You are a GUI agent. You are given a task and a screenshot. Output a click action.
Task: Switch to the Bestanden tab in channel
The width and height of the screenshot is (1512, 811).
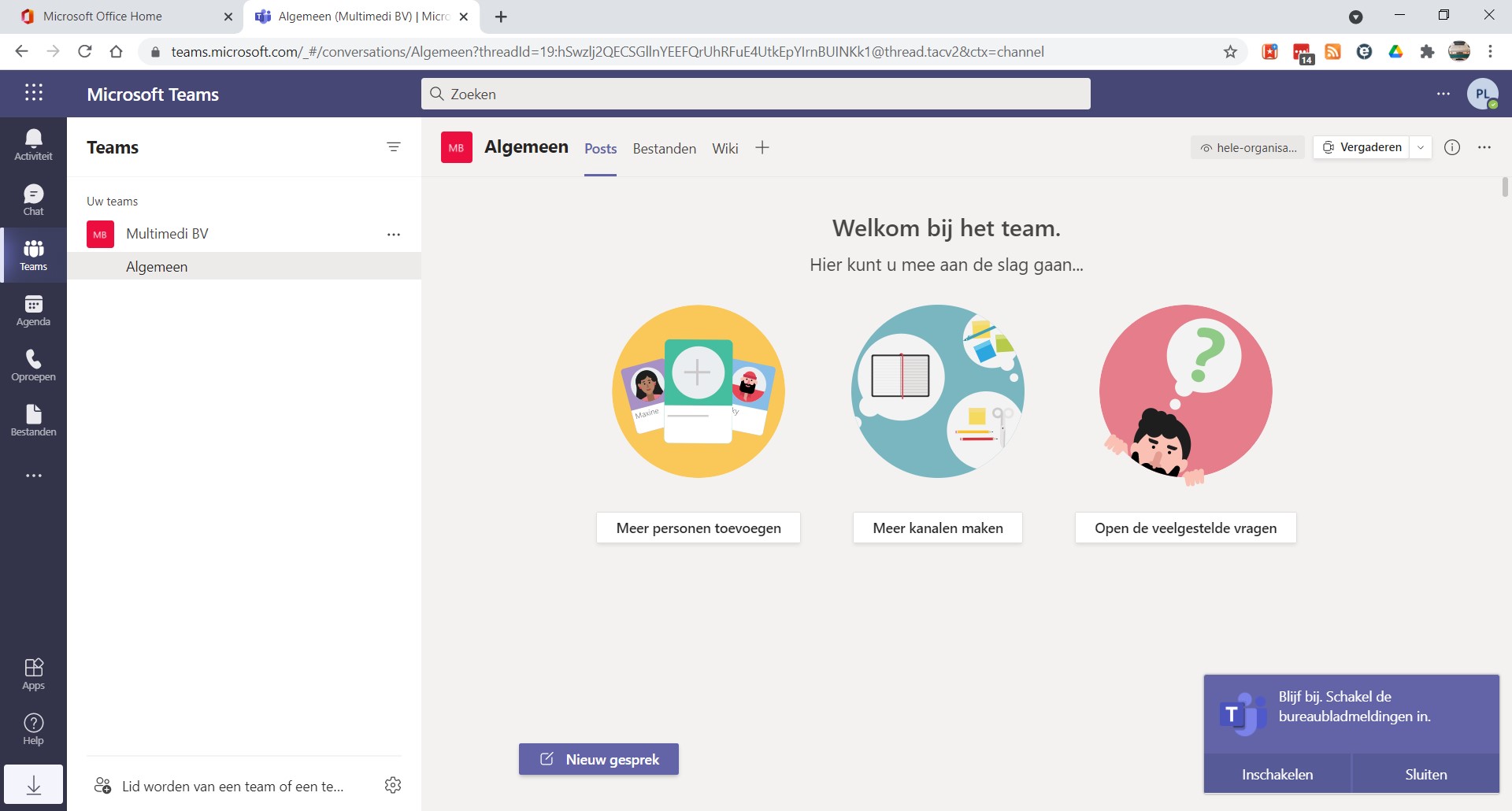pyautogui.click(x=665, y=149)
